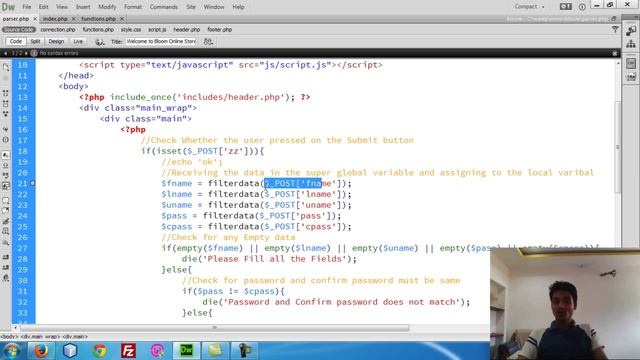The image size is (640, 360).
Task: Open VirtualBox cube icon in taskbar
Action: coord(70,351)
